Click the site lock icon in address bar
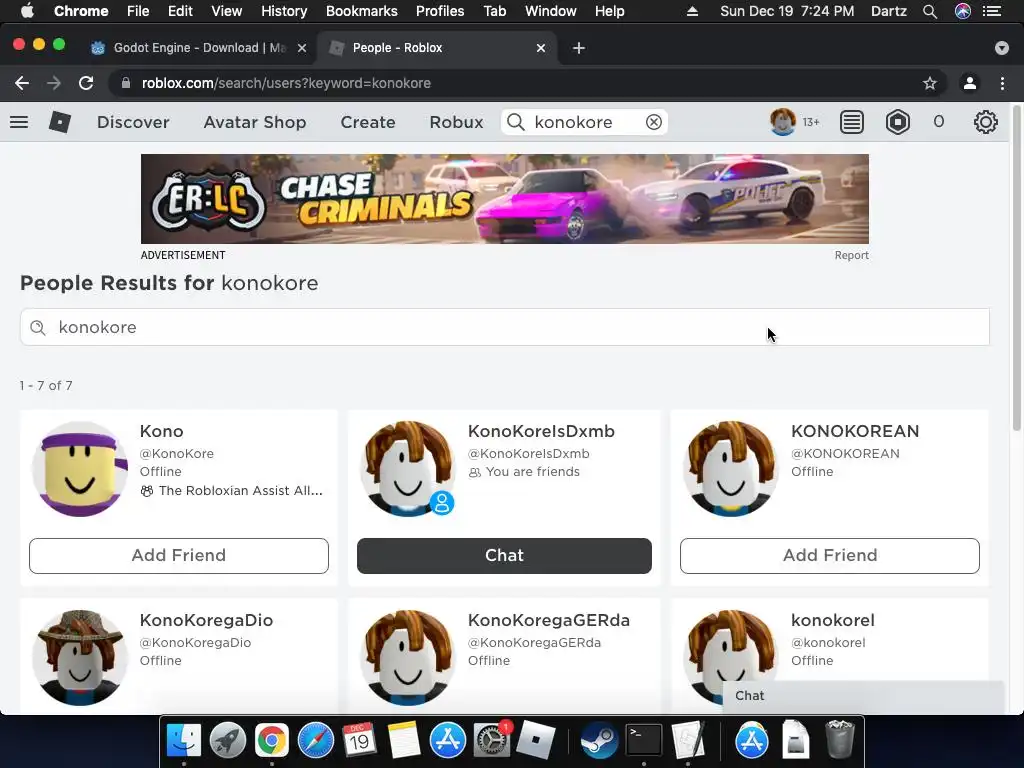The height and width of the screenshot is (768, 1024). 126,83
